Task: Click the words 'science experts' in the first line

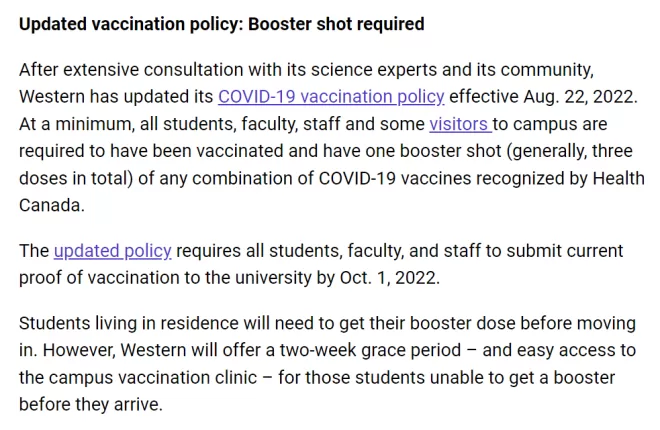Action: 374,70
